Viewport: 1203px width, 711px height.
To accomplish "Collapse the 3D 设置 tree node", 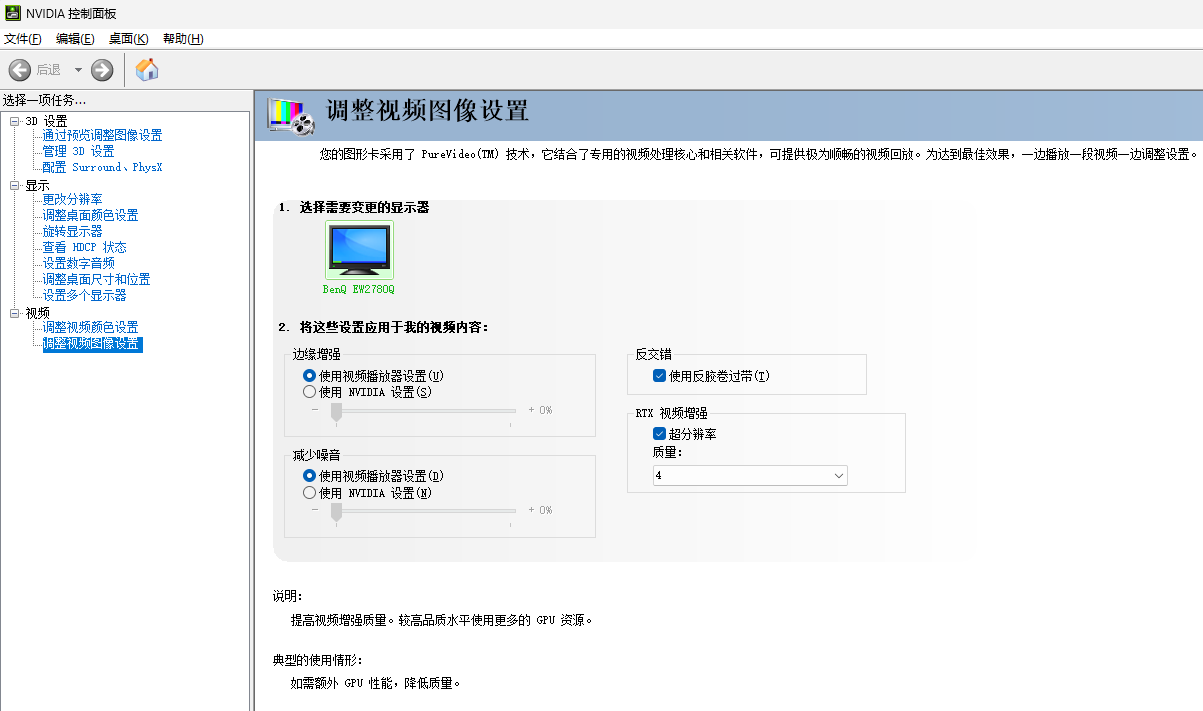I will tap(15, 121).
